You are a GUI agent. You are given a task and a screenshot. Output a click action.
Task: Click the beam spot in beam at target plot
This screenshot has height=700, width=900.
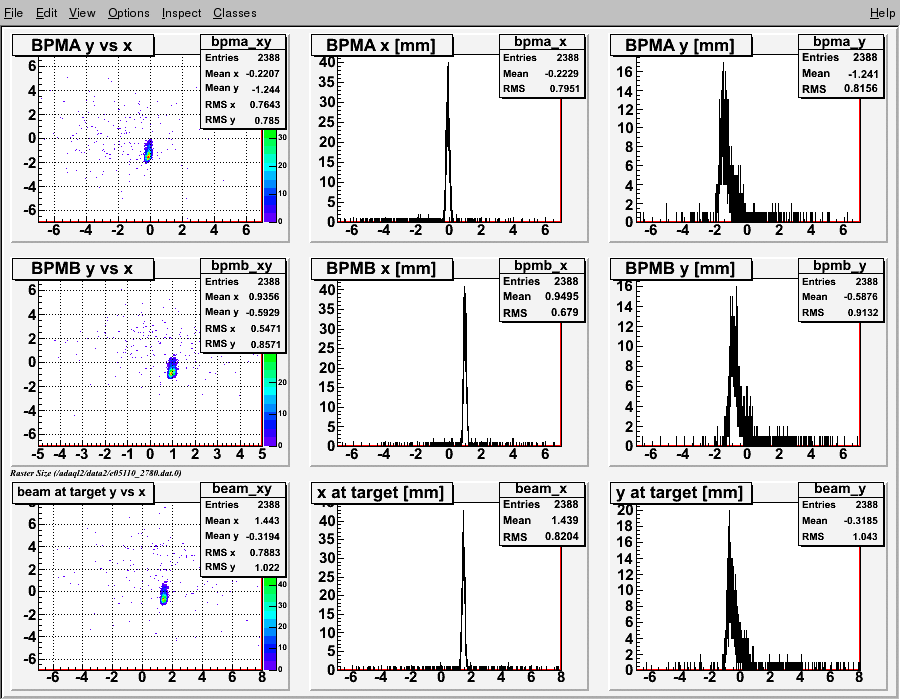164,593
